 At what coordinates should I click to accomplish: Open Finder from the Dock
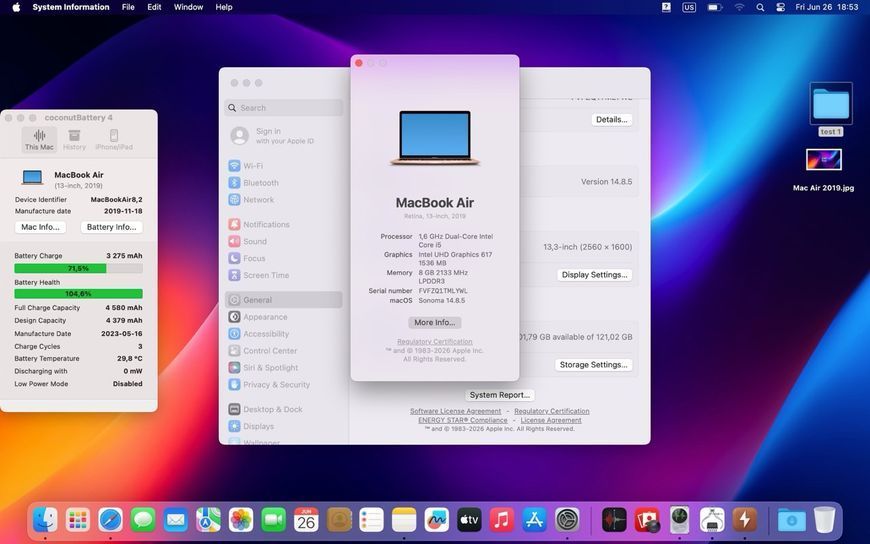point(45,520)
